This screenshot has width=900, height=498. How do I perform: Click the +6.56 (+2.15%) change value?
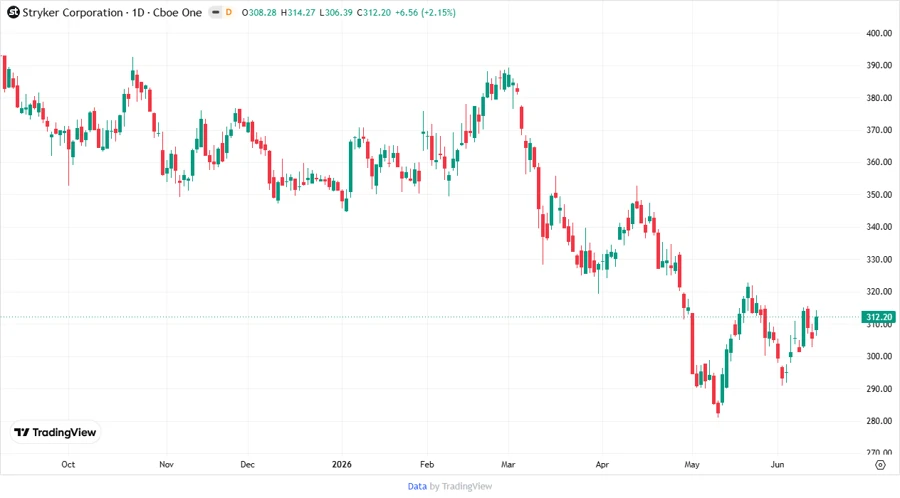pyautogui.click(x=425, y=12)
